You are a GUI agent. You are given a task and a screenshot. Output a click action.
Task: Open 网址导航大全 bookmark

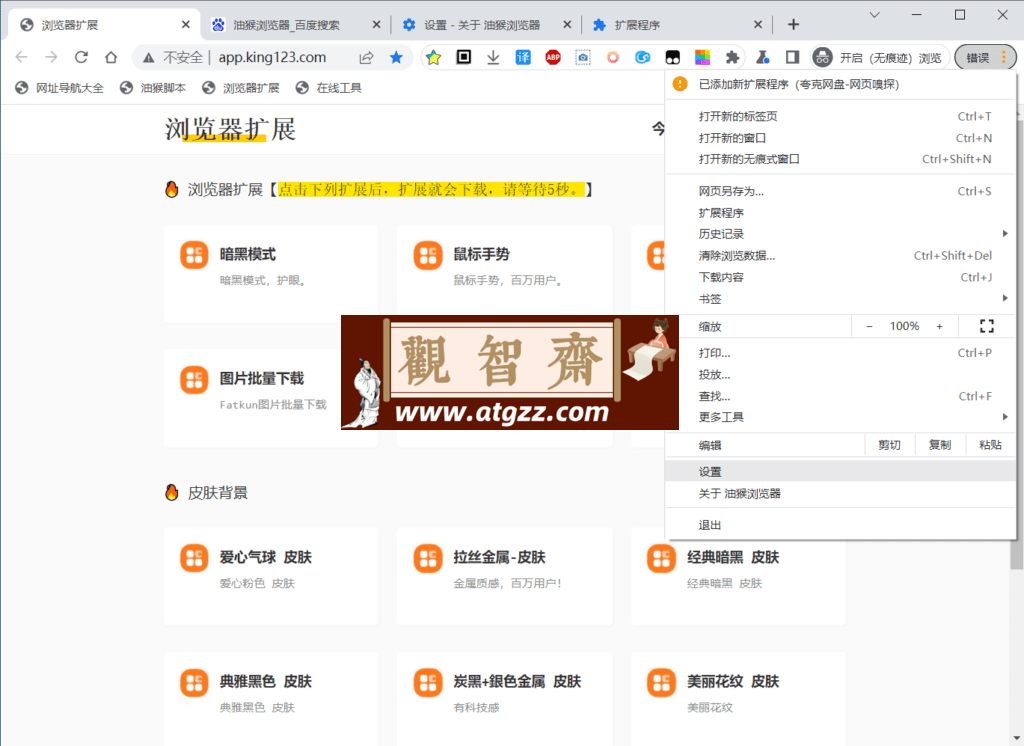(59, 88)
